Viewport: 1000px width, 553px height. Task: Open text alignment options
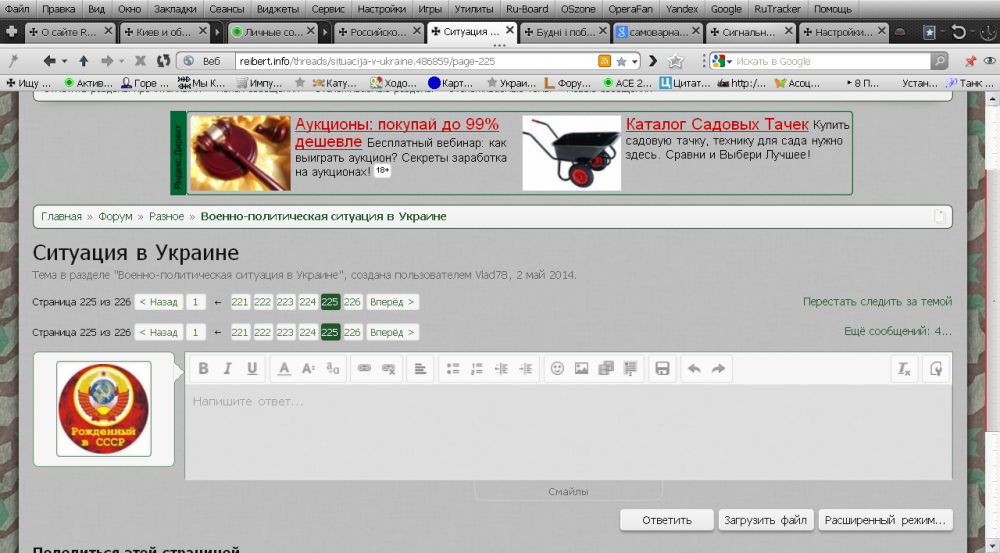(420, 369)
